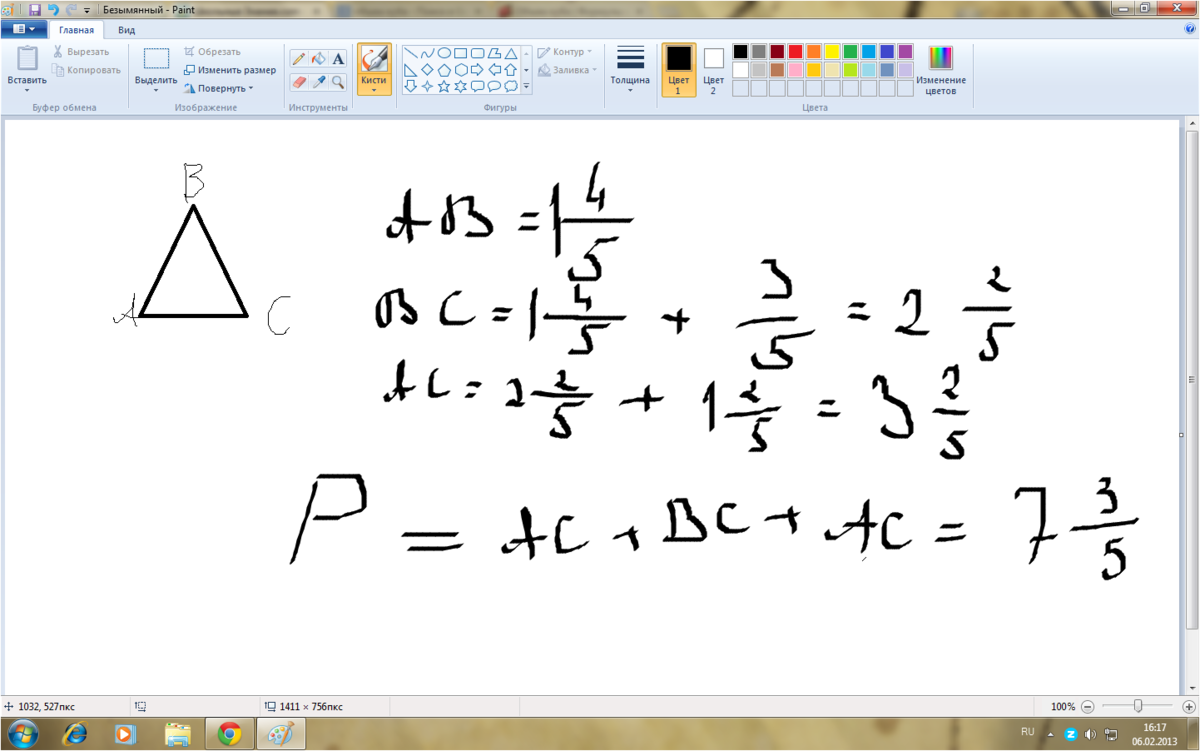1200x751 pixels.
Task: Activate the Цвет 1 color selector
Action: tap(678, 69)
